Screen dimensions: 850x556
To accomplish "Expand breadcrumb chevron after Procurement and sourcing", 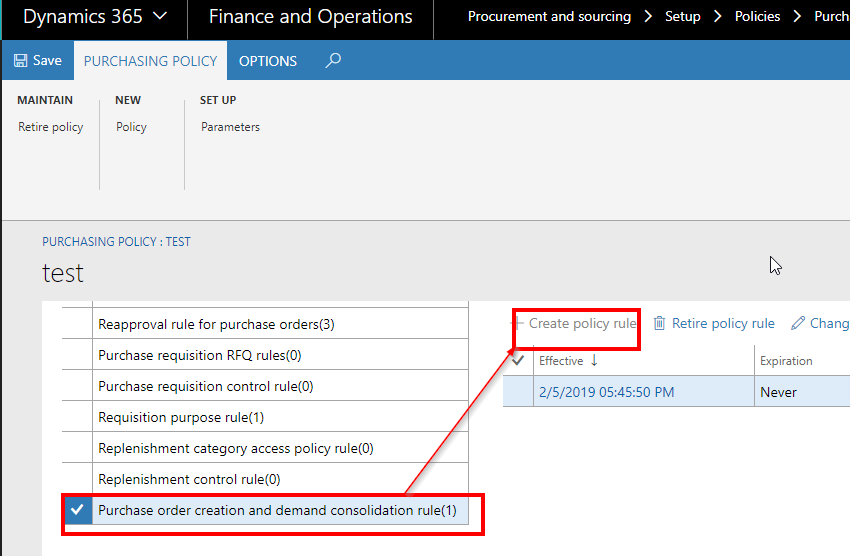I will 648,16.
